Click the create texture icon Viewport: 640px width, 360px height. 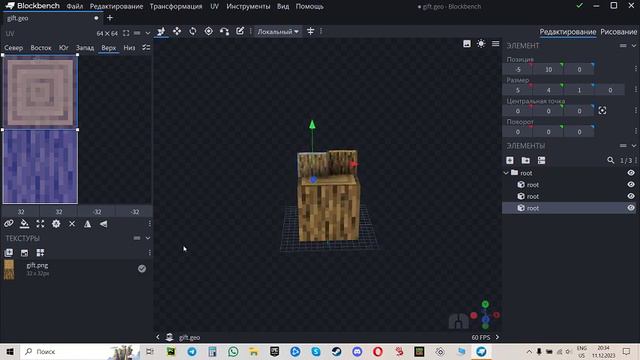(x=24, y=253)
